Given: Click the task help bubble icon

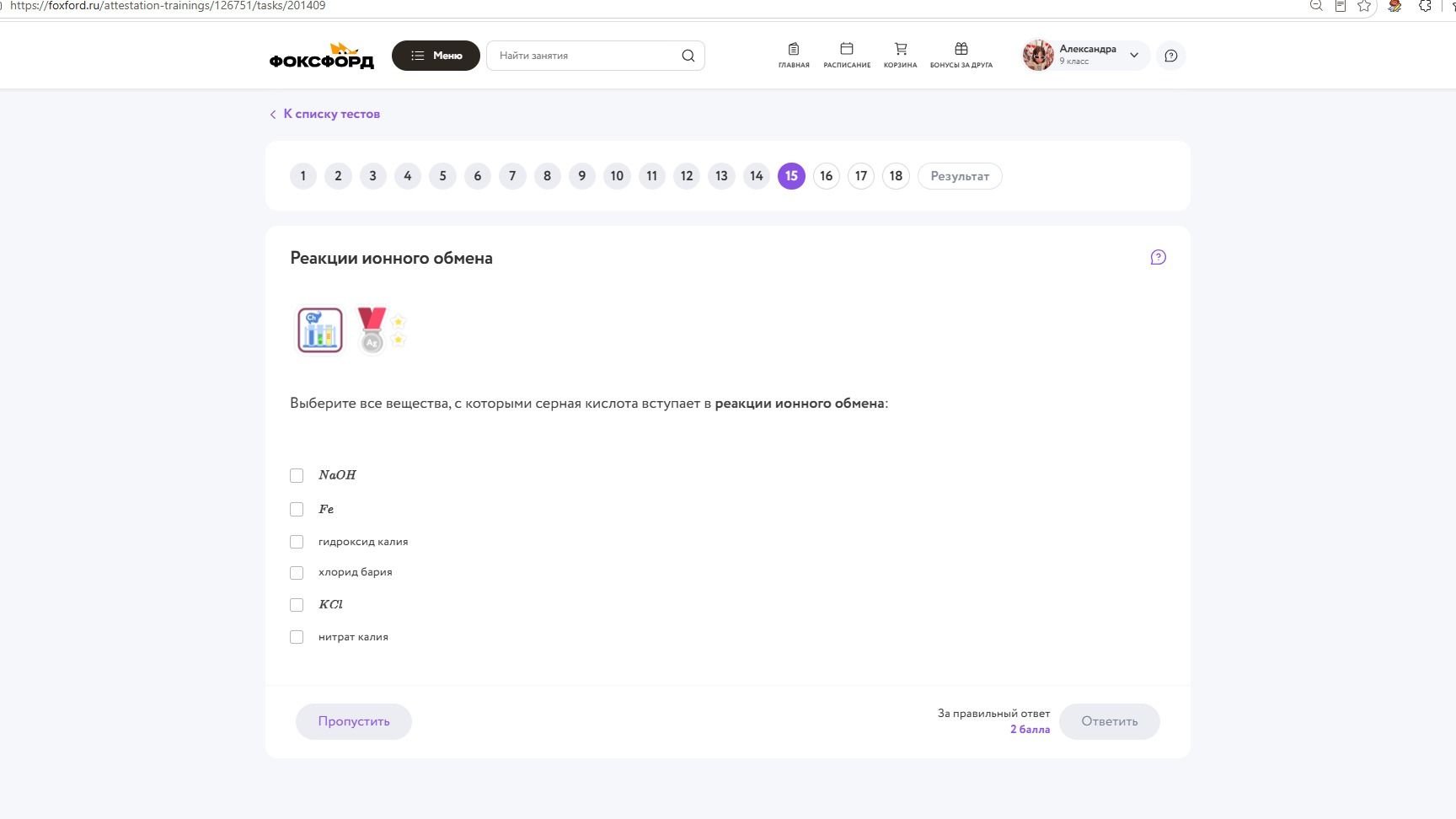Looking at the screenshot, I should [1158, 258].
